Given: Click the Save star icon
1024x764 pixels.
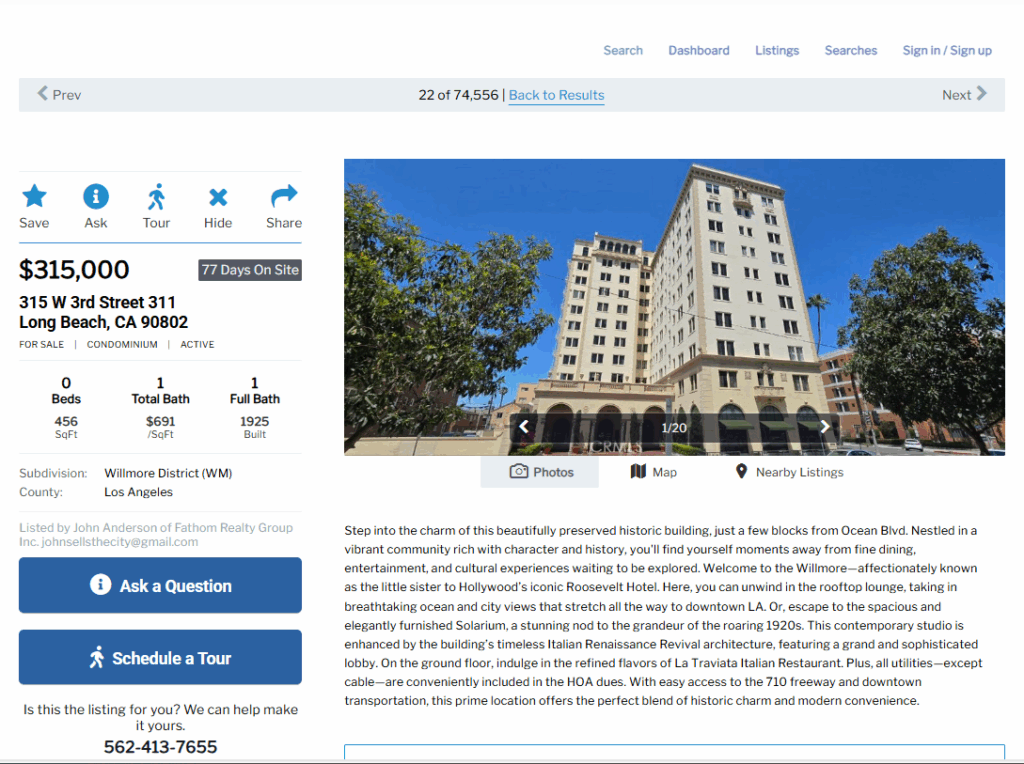Looking at the screenshot, I should (34, 196).
